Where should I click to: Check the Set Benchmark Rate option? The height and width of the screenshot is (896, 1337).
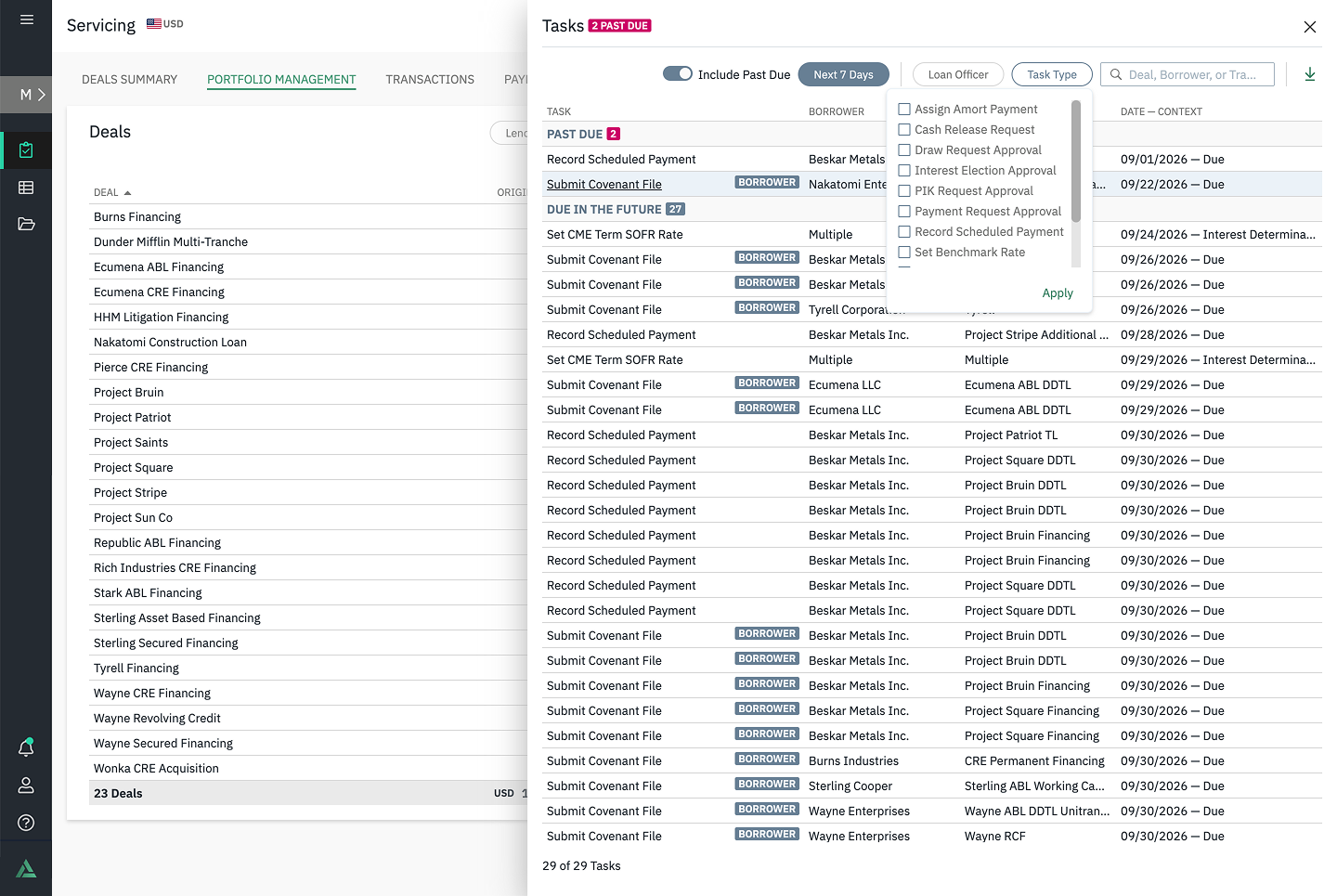904,253
